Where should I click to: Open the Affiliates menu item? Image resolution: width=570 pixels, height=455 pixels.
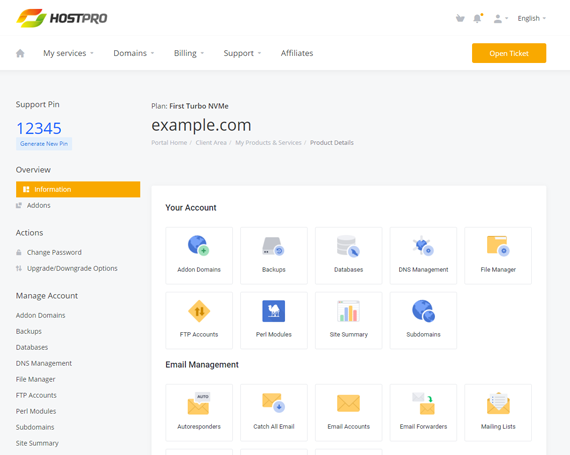coord(297,53)
